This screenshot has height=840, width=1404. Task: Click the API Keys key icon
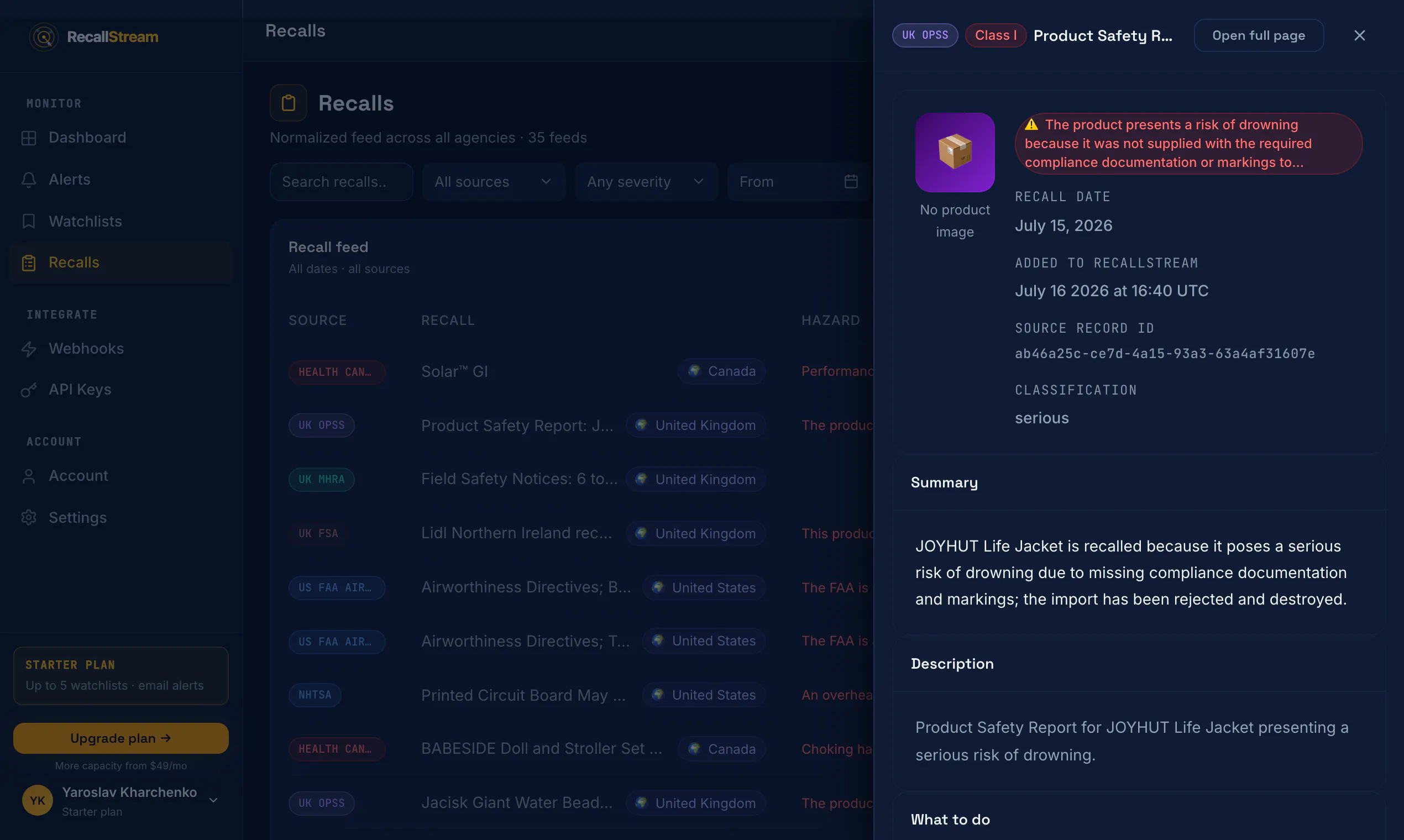coord(29,390)
